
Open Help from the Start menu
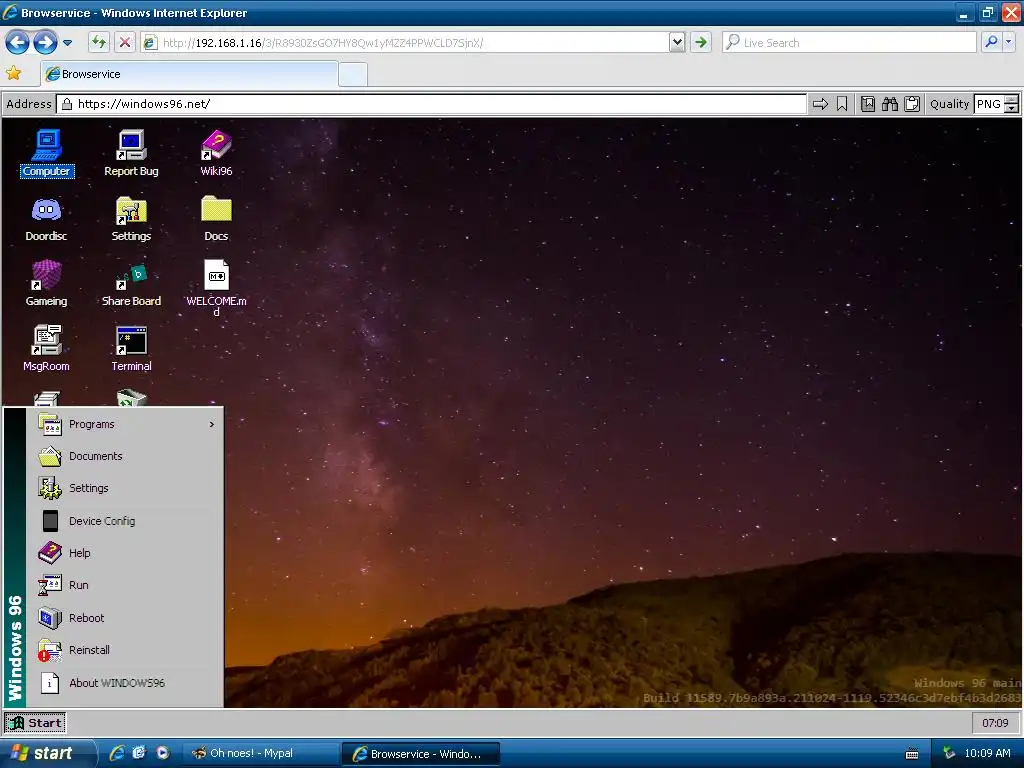125,553
